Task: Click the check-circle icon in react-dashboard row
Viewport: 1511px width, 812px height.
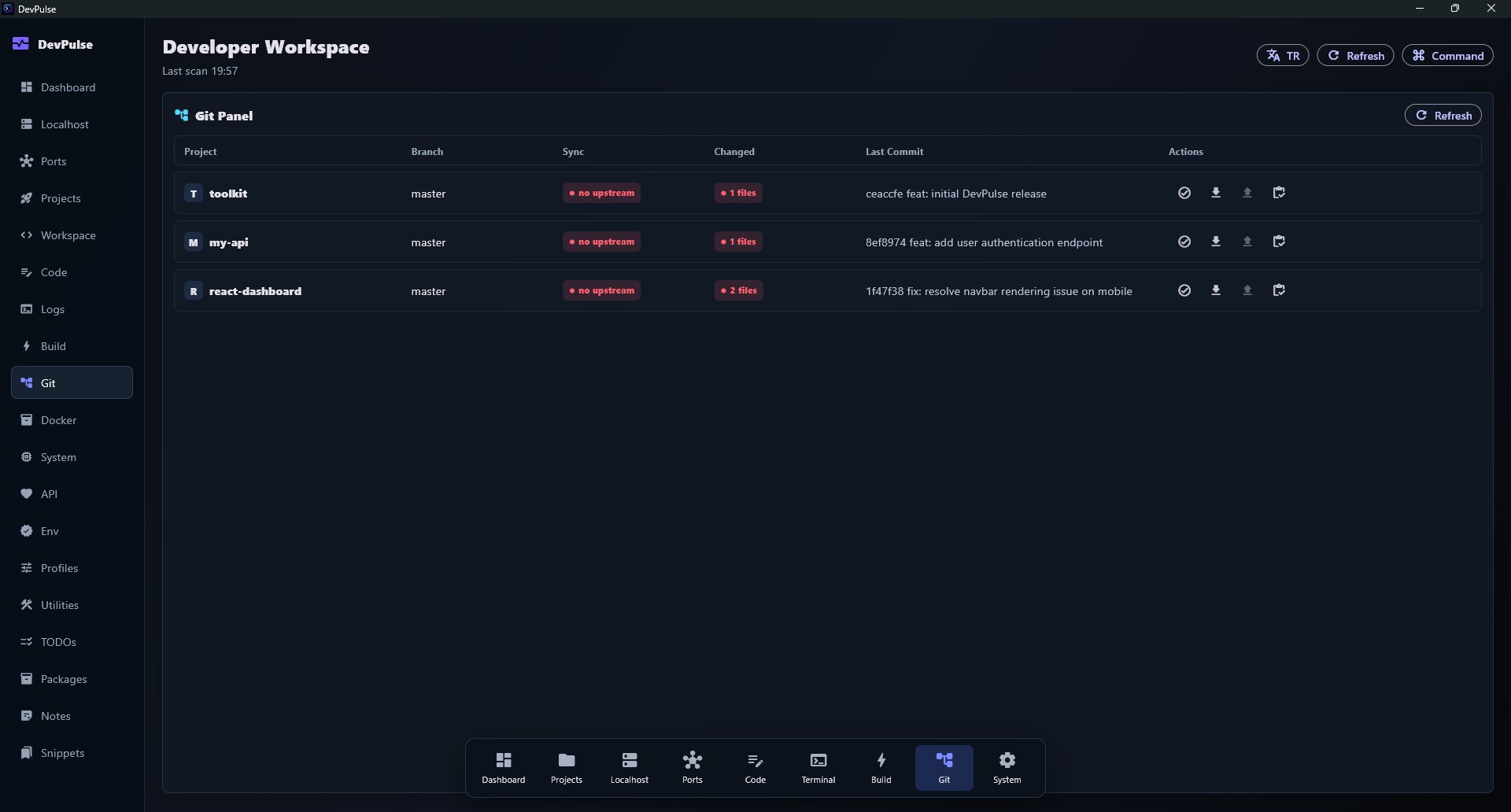Action: (1184, 290)
